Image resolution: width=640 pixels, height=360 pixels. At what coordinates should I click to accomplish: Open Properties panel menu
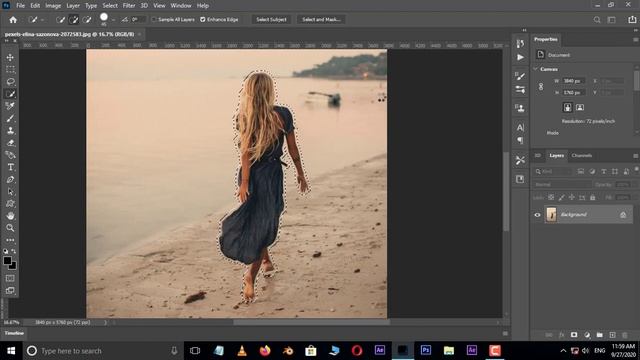pos(636,40)
